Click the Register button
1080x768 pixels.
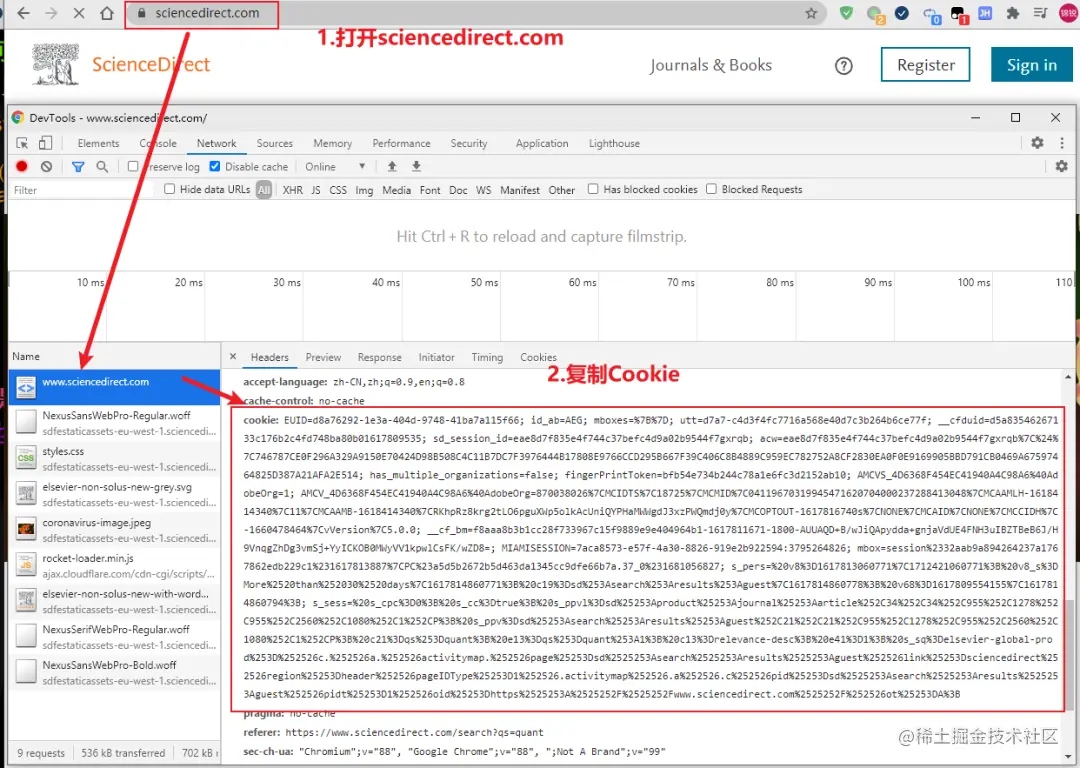click(x=926, y=65)
